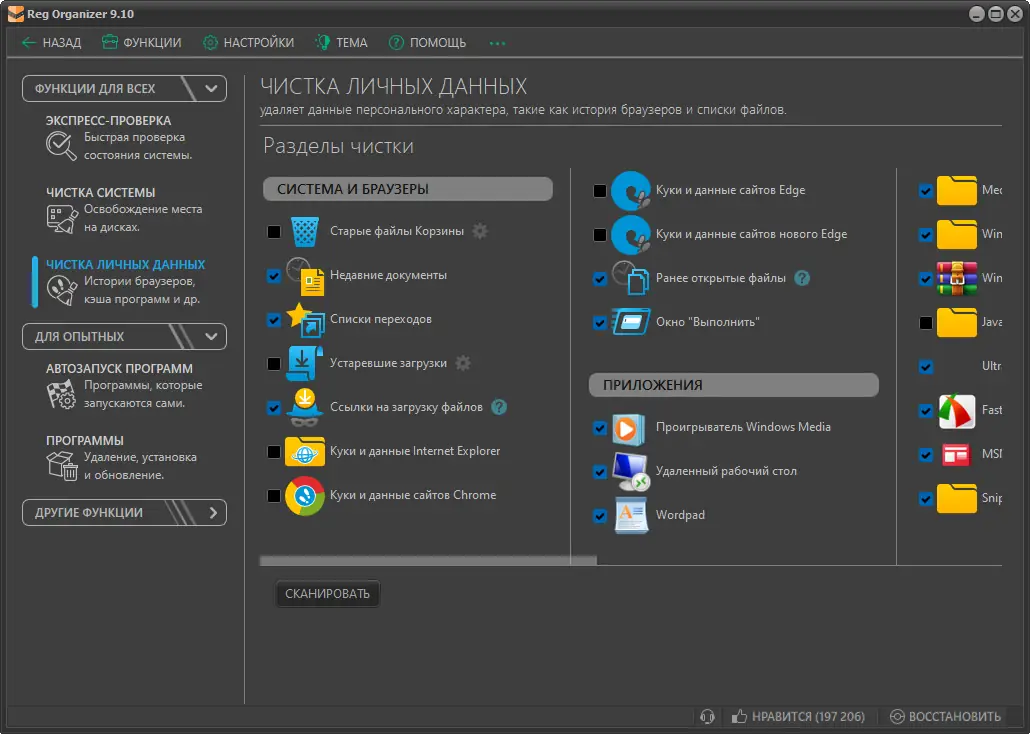The width and height of the screenshot is (1030, 734).
Task: Uncheck the Windows Media Player checkbox
Action: pos(600,428)
